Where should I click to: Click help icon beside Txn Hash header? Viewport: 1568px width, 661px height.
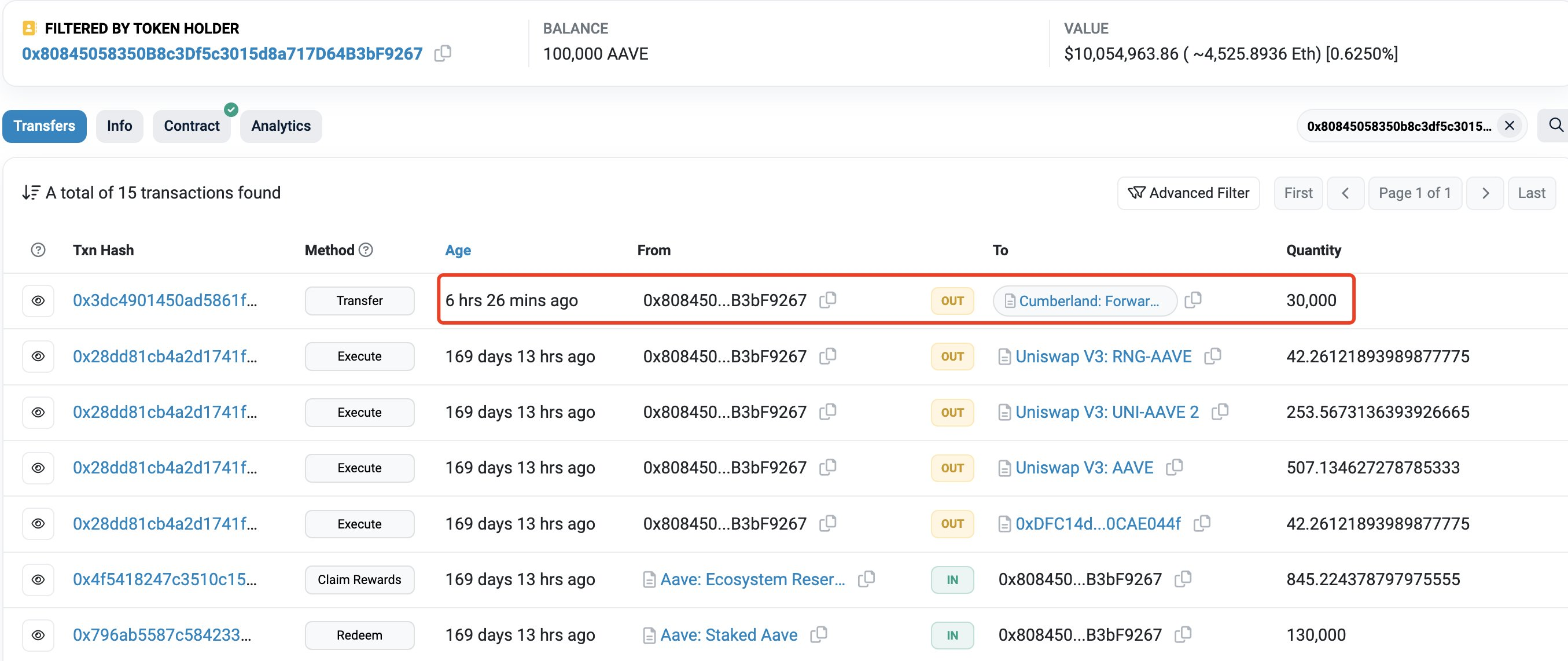coord(38,250)
